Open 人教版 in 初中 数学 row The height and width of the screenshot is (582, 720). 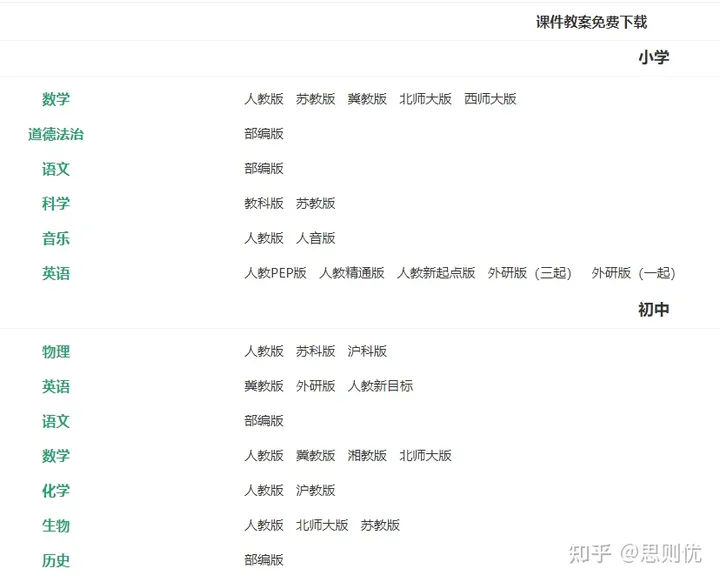264,456
